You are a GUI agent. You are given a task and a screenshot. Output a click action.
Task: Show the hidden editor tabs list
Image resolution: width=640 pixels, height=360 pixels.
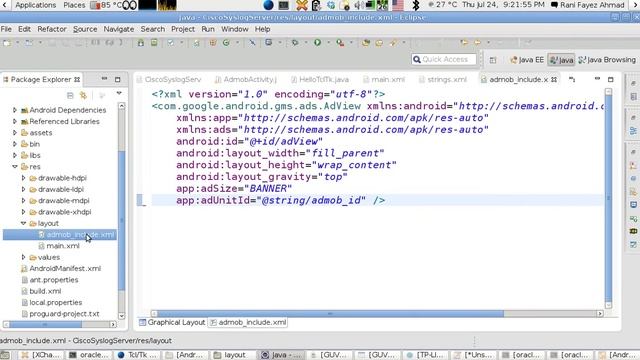[x=572, y=80]
